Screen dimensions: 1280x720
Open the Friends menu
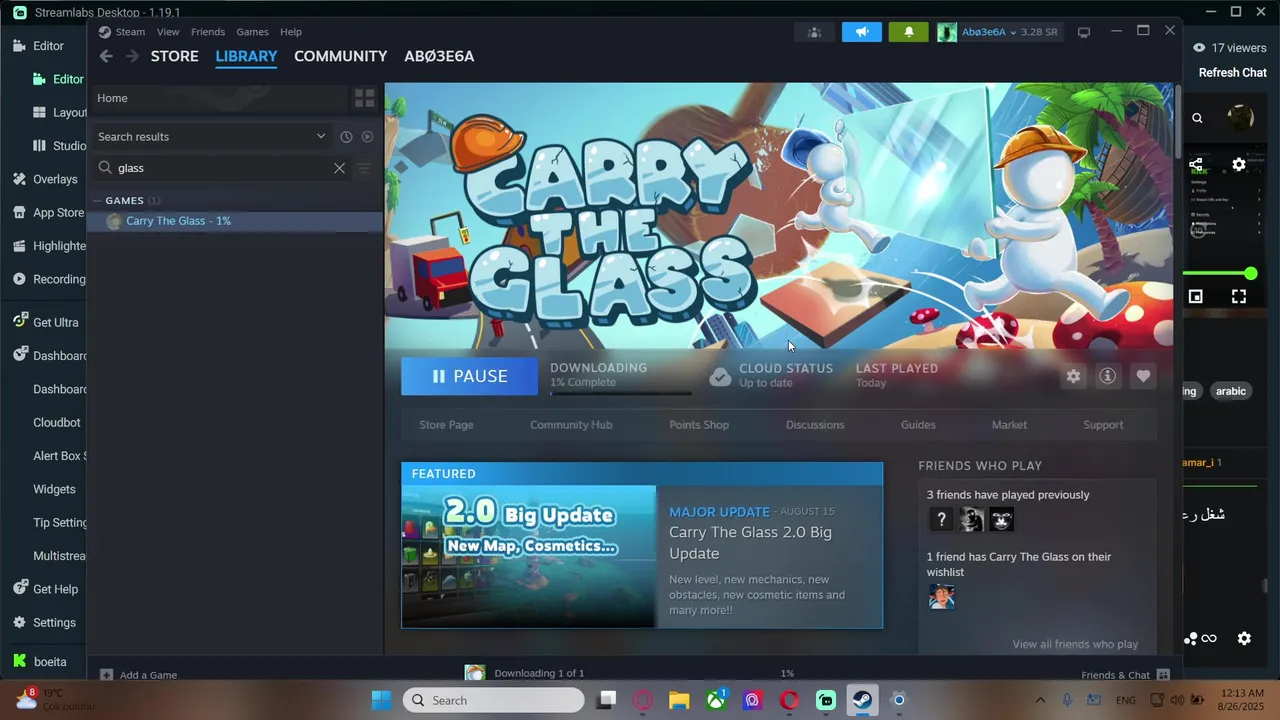(x=208, y=32)
